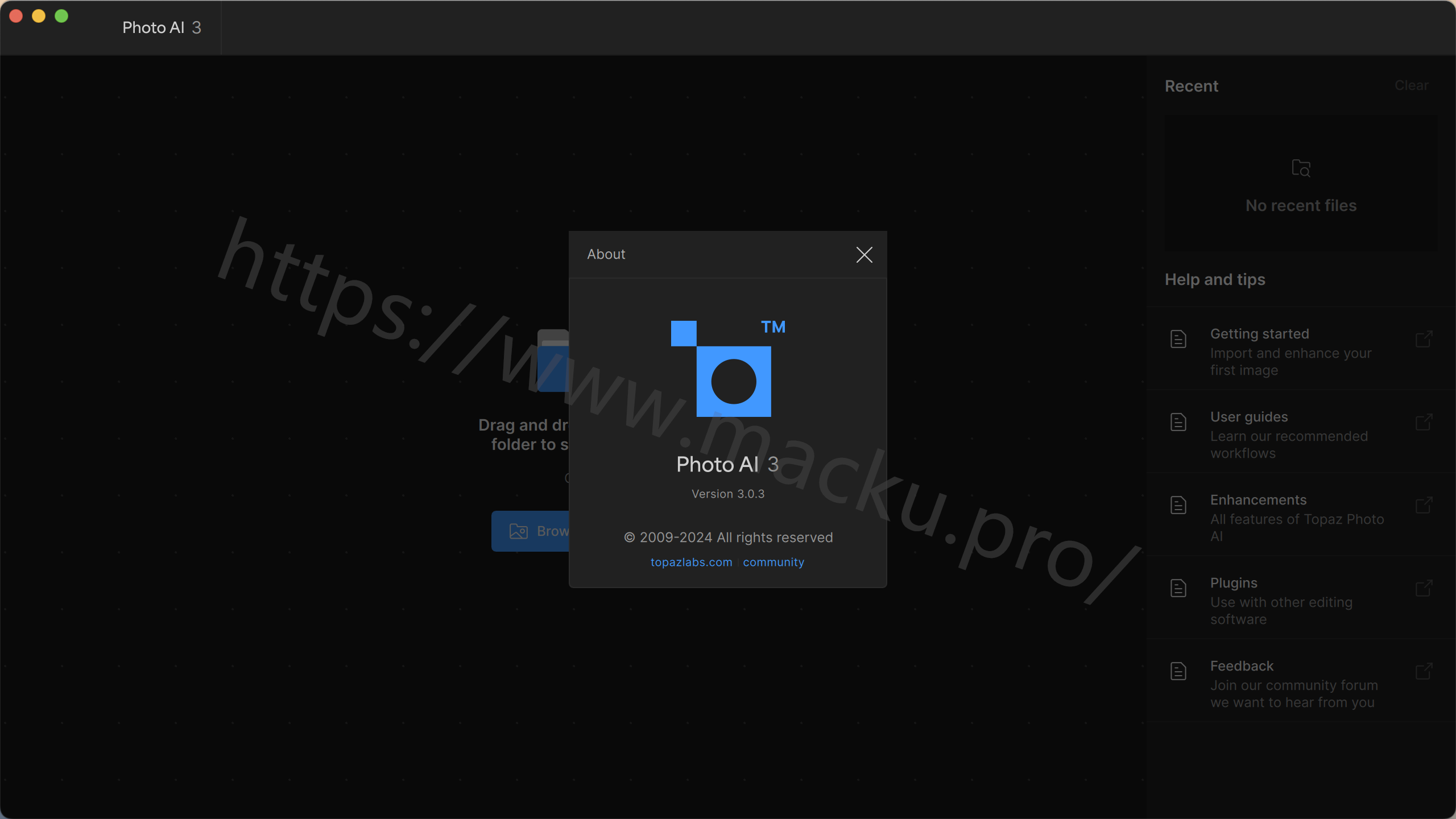This screenshot has width=1456, height=819.
Task: Click the Enhancements external link icon
Action: [1424, 505]
